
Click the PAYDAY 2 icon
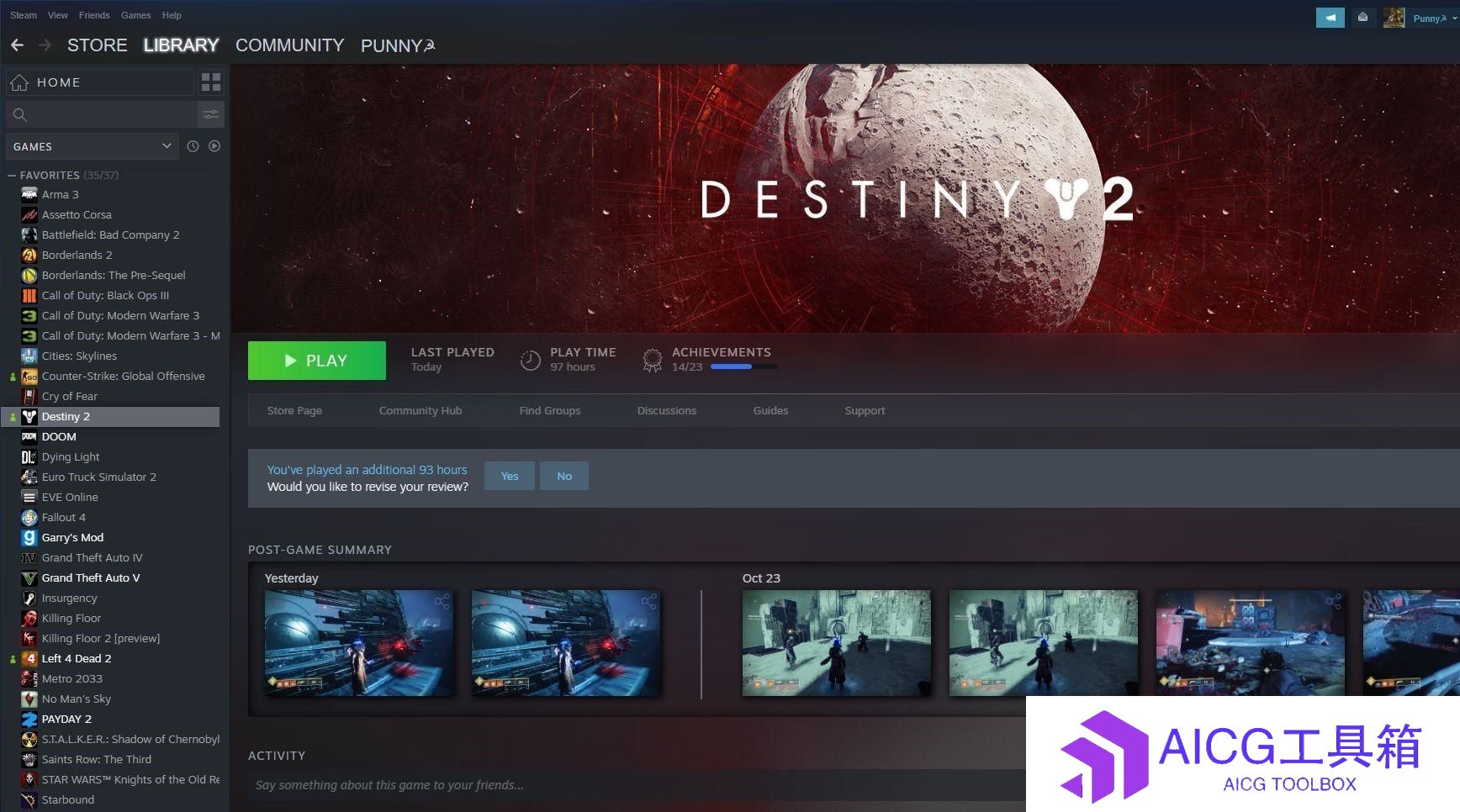[x=29, y=719]
